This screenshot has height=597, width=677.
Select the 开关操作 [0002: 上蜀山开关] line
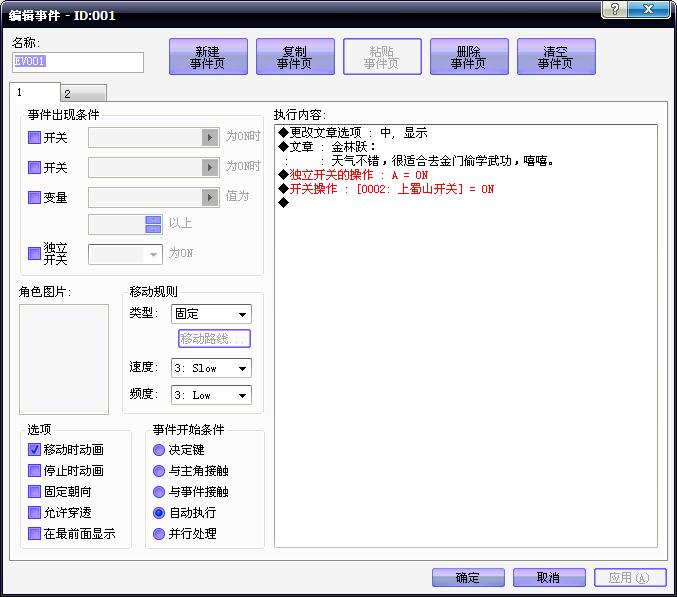(465, 189)
